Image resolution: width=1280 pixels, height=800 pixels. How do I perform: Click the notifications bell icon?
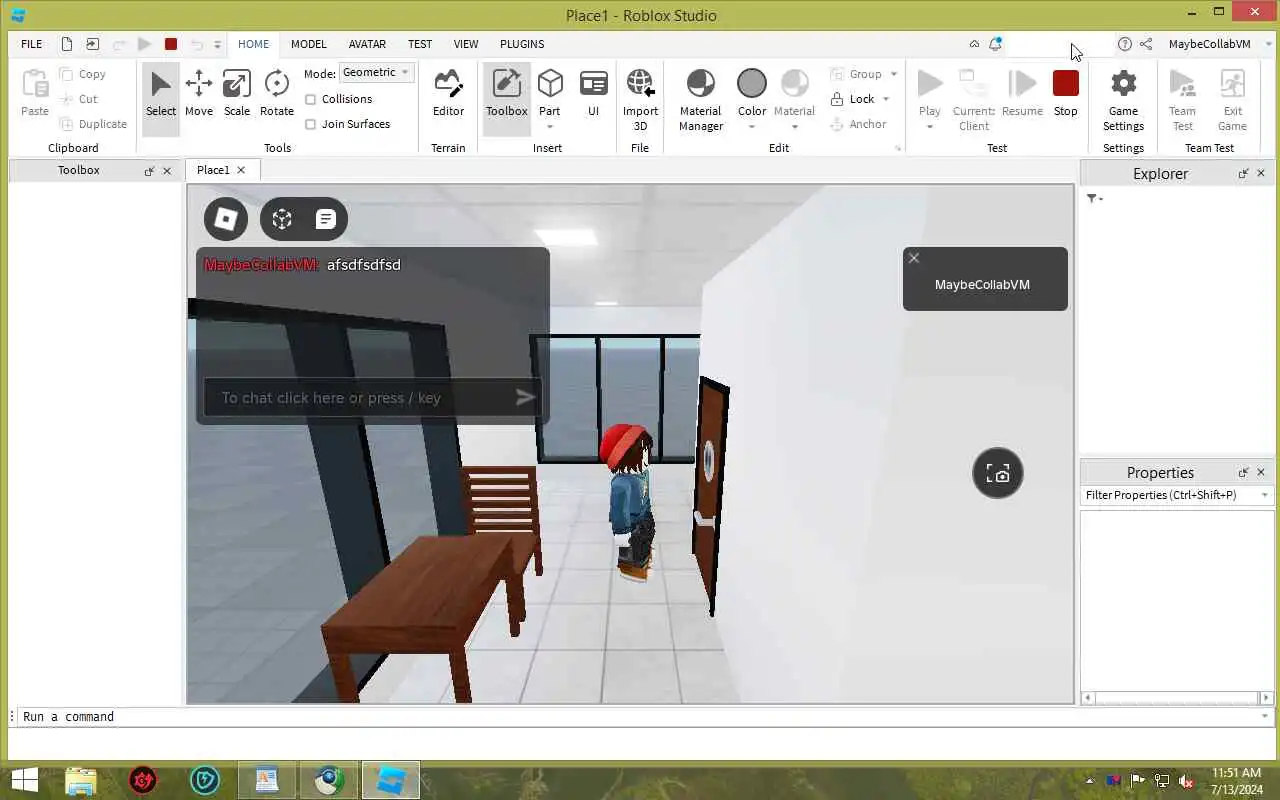click(995, 44)
